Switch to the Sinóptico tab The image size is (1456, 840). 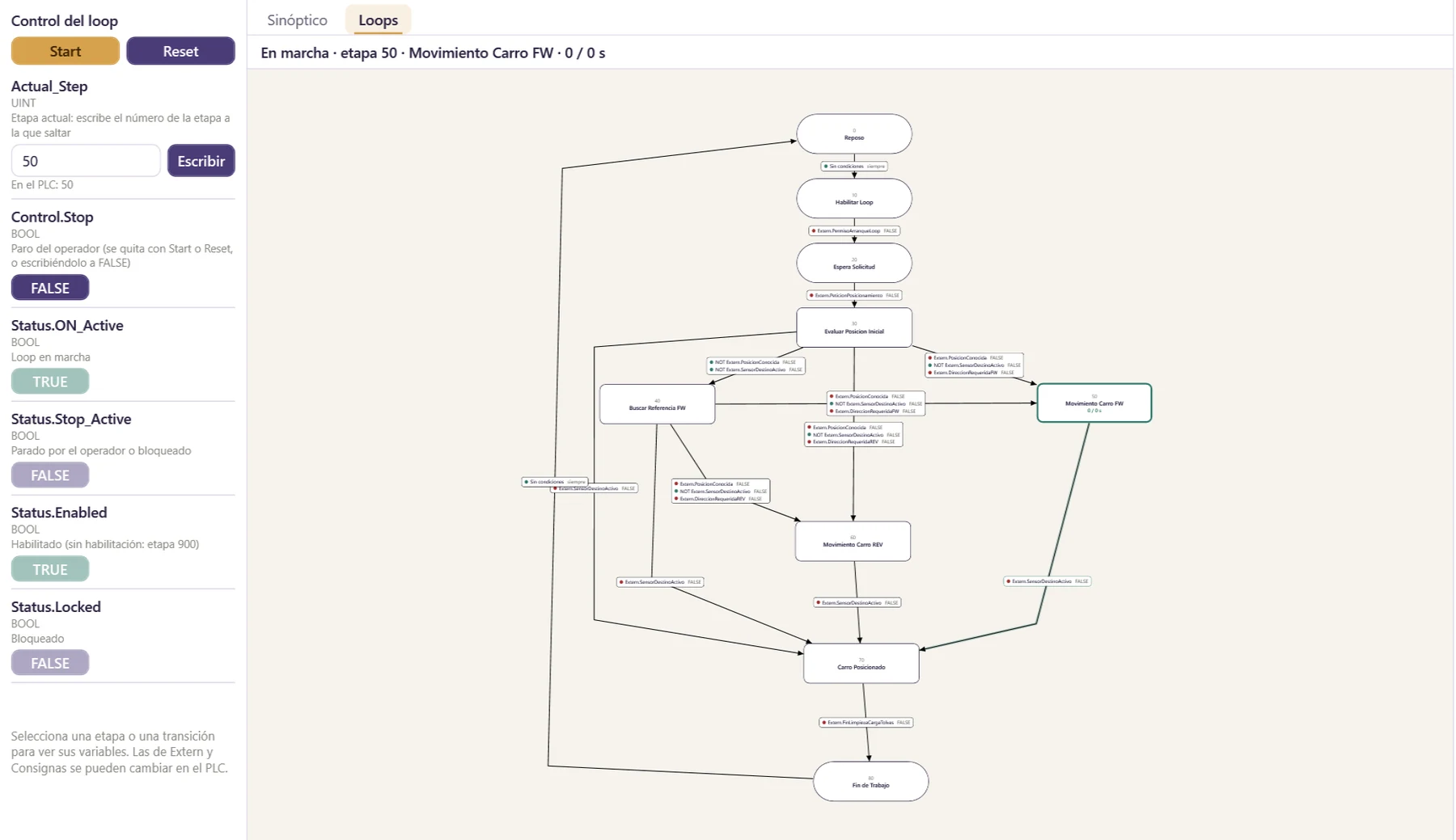[297, 20]
